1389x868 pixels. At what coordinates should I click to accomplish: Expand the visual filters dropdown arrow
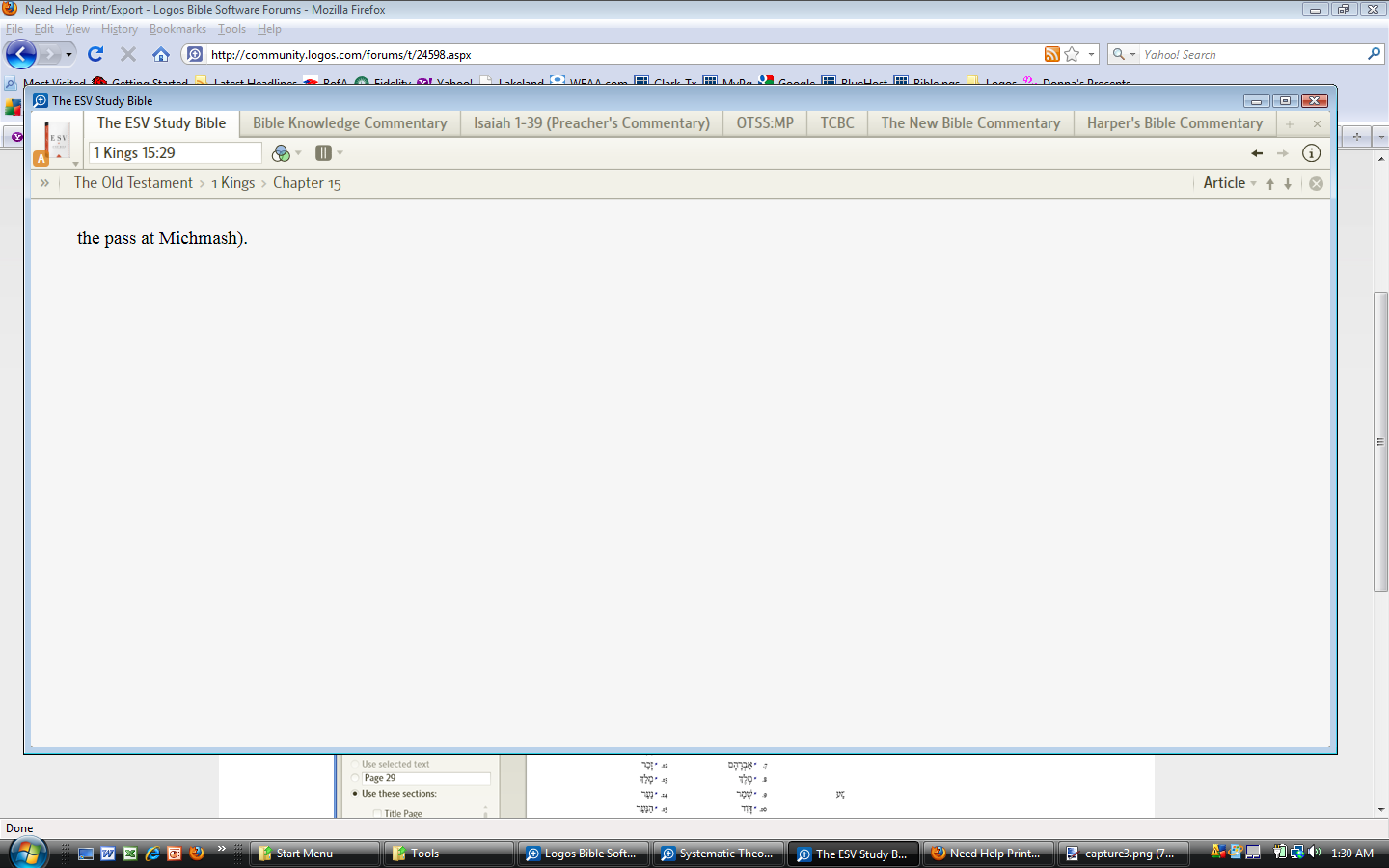pyautogui.click(x=298, y=153)
